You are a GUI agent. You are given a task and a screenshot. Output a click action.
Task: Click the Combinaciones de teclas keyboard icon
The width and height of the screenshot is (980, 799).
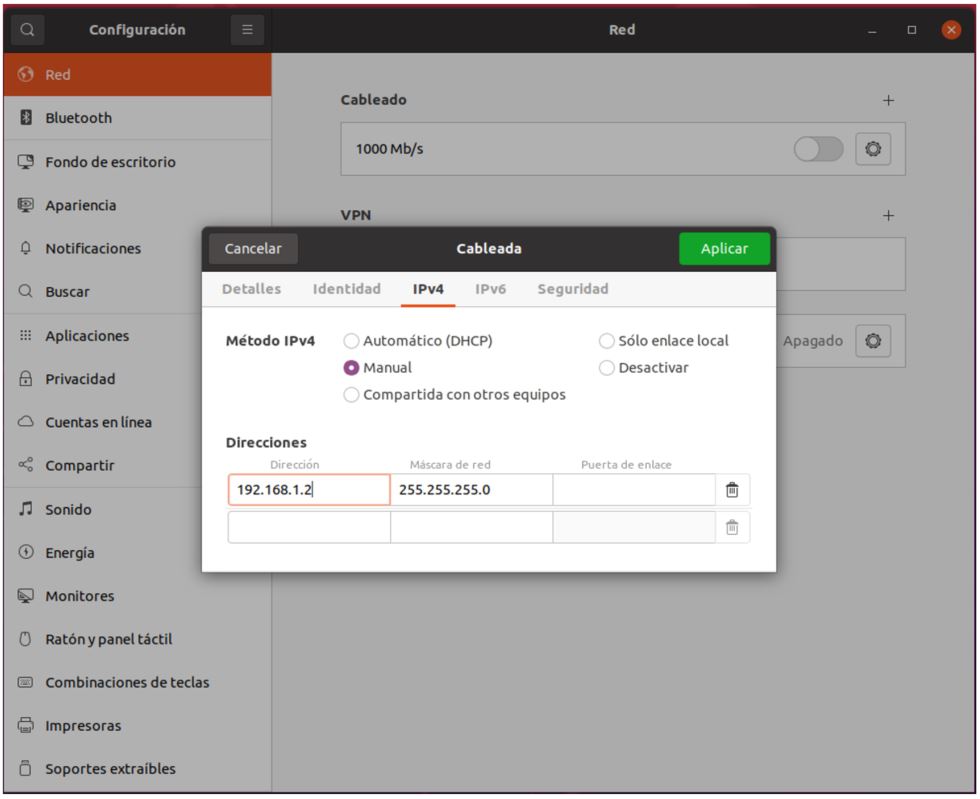pyautogui.click(x=26, y=682)
